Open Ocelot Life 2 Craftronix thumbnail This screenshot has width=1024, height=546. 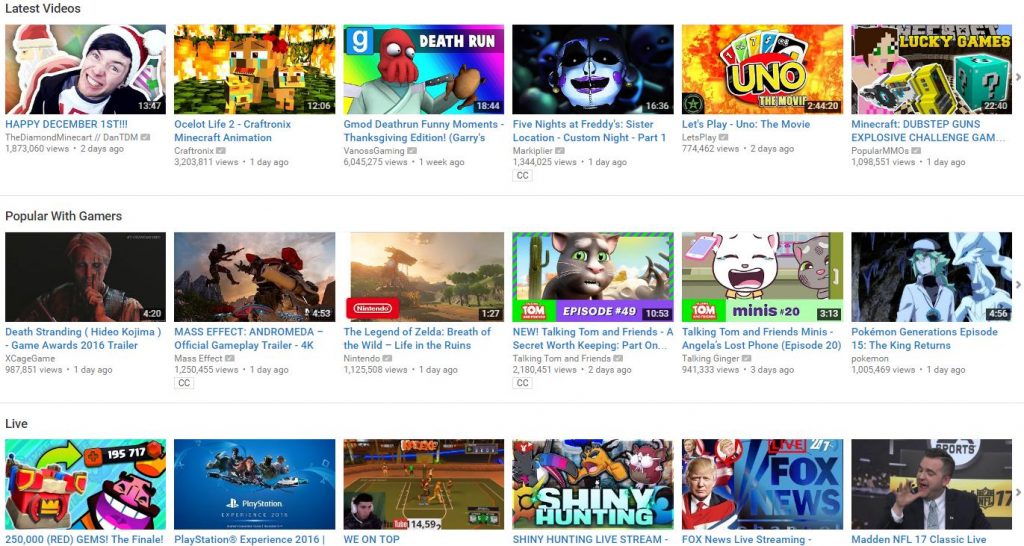coord(255,69)
